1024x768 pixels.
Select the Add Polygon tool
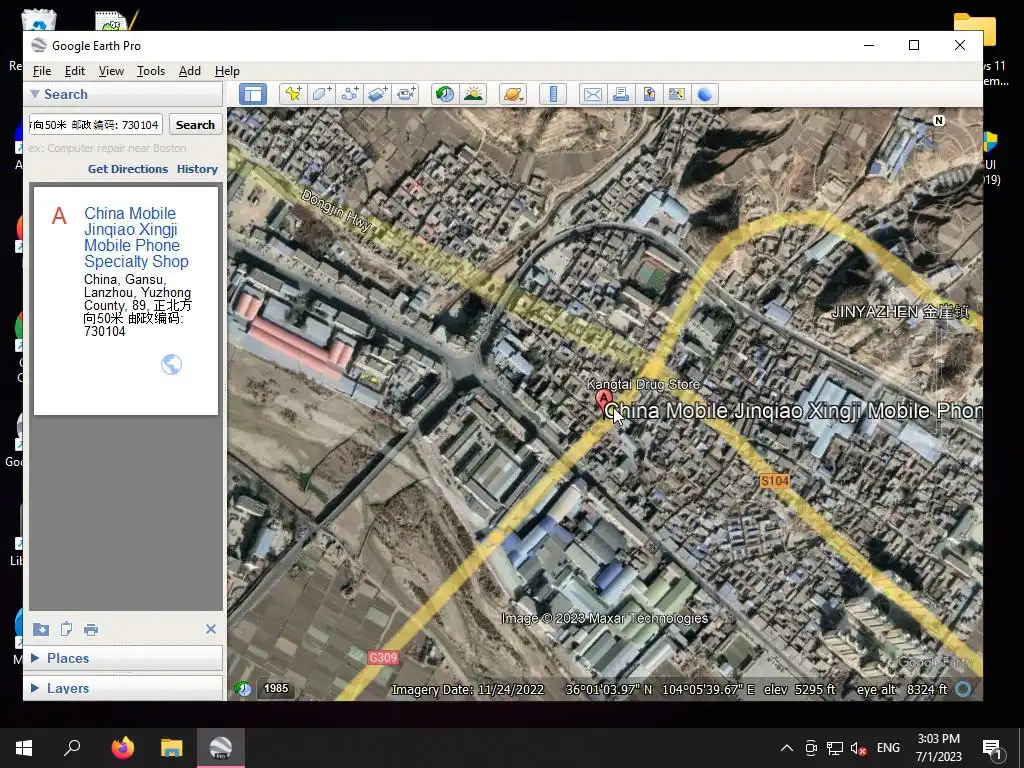point(321,94)
